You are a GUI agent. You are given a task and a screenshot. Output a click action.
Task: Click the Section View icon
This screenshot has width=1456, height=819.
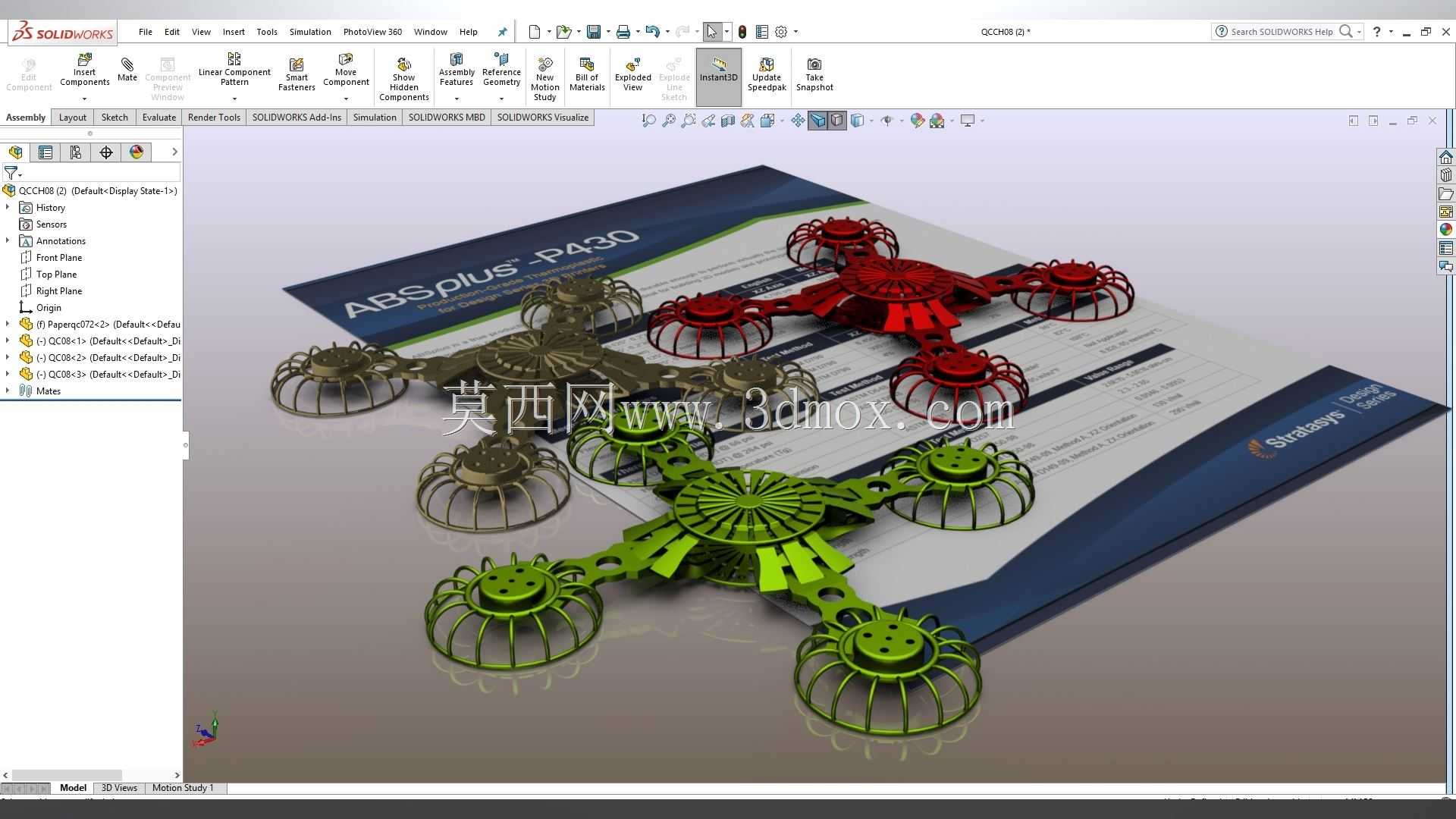[727, 121]
